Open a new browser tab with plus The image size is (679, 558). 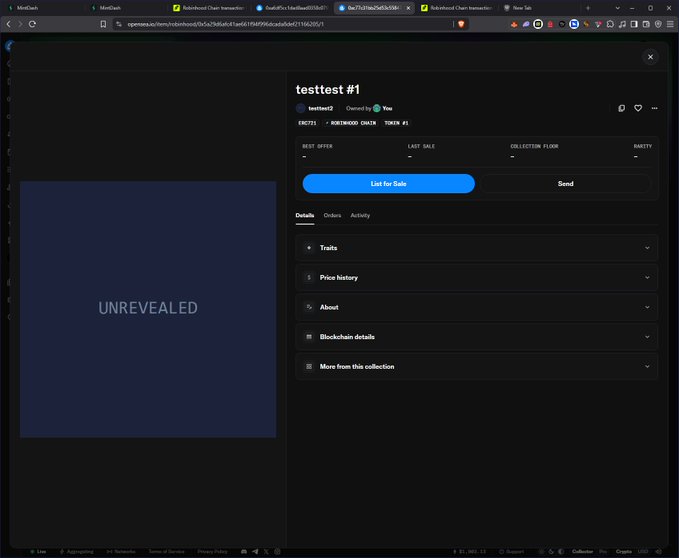point(588,8)
